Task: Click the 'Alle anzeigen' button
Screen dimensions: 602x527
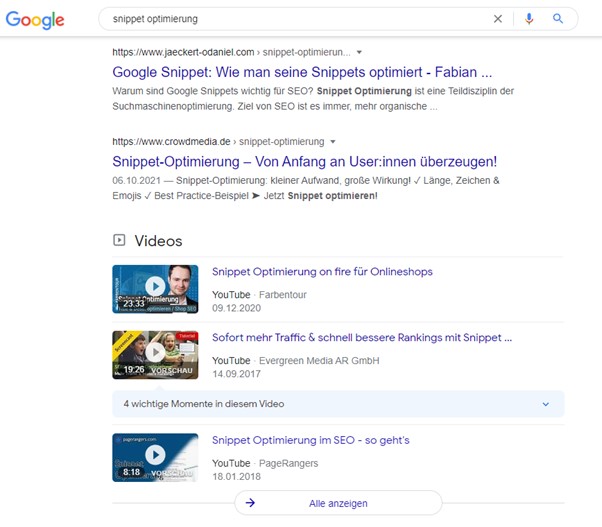Action: click(338, 503)
